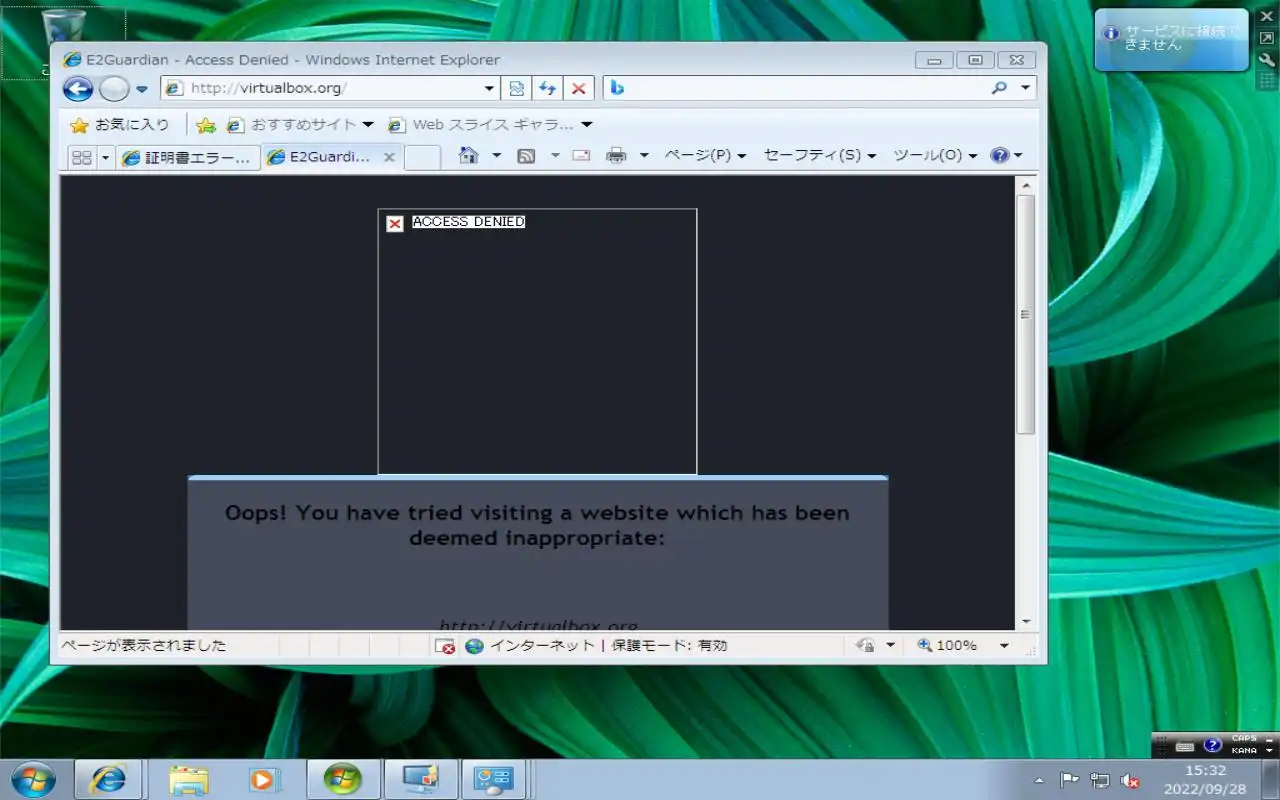
Task: Click the search magnifier icon
Action: point(999,88)
